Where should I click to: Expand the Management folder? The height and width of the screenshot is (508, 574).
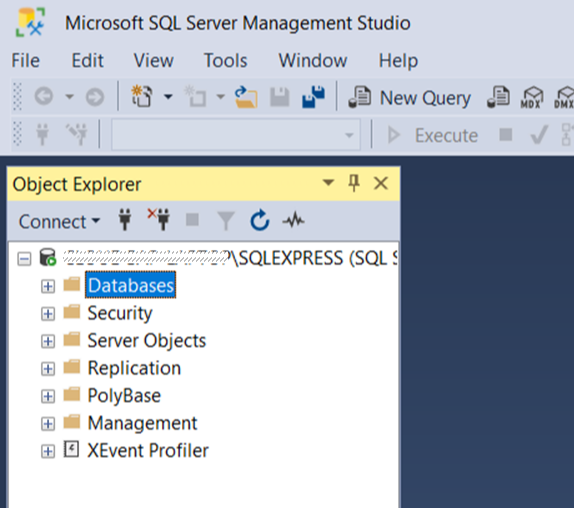(48, 424)
